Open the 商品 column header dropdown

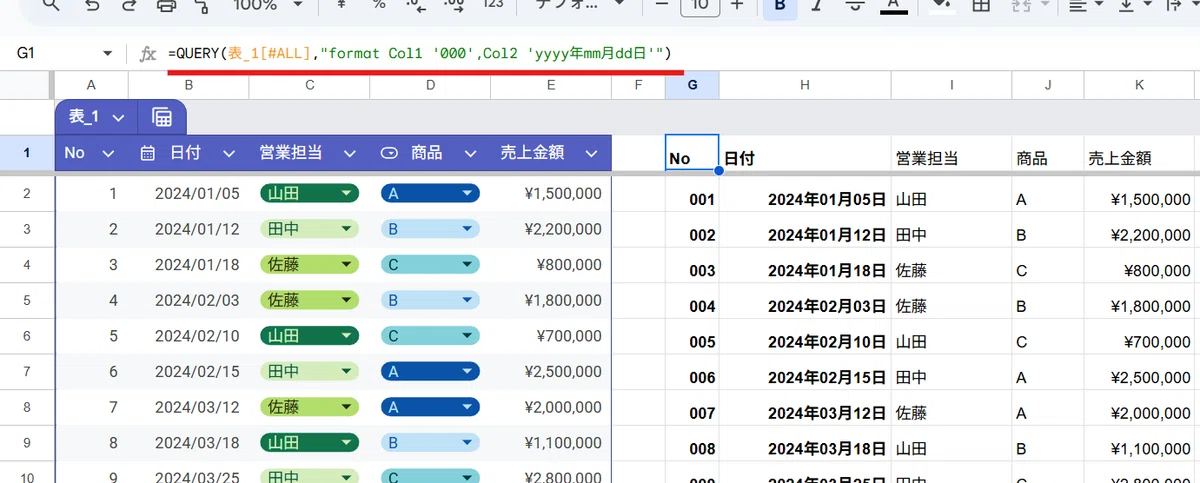tap(470, 153)
